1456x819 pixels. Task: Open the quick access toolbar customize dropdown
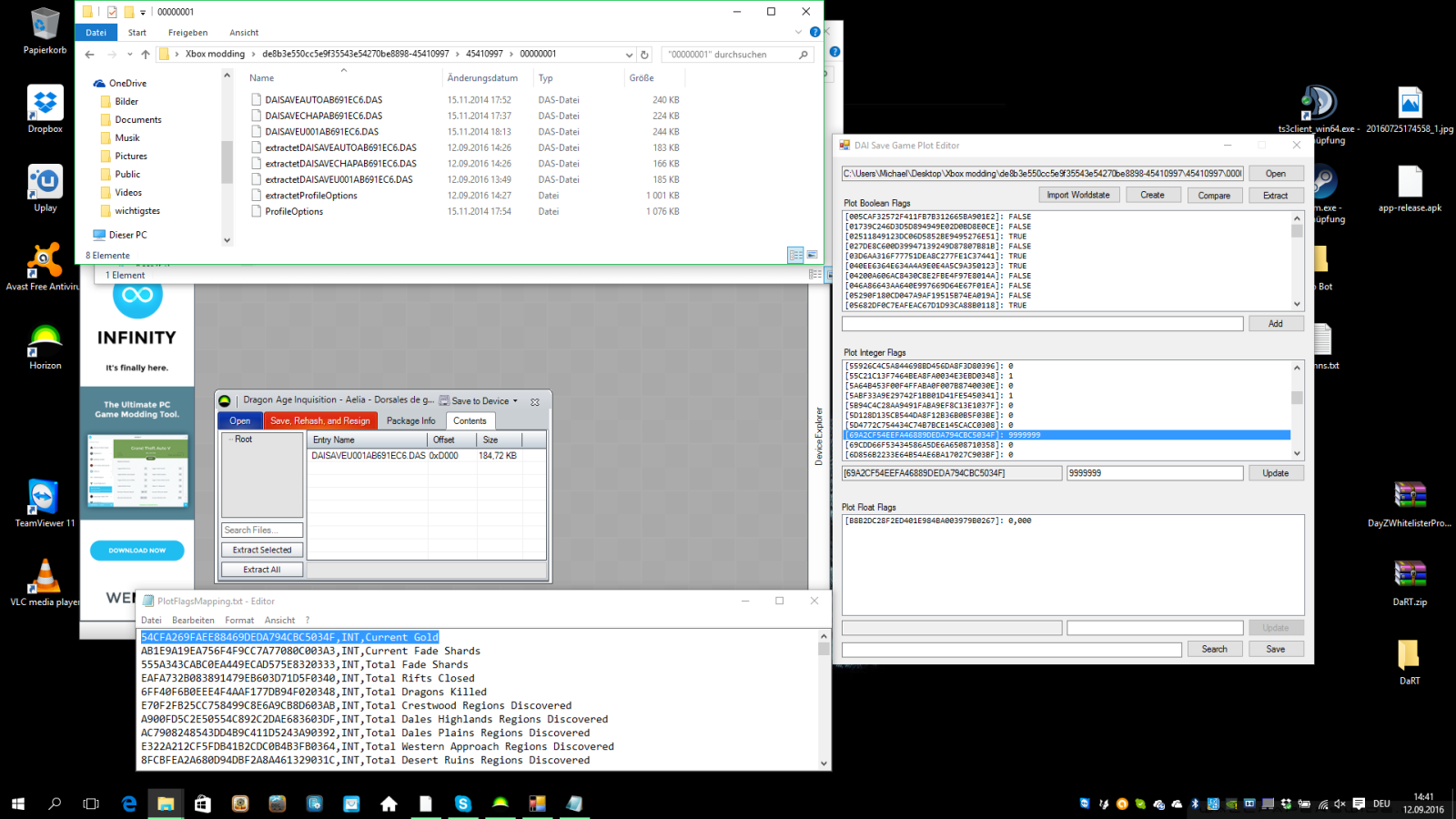pyautogui.click(x=143, y=13)
